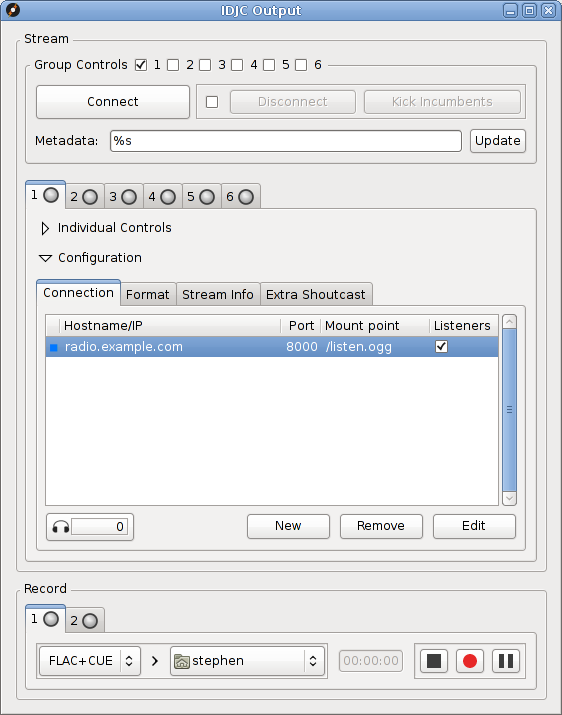This screenshot has height=715, width=562.
Task: Click the Edit server button
Action: click(x=474, y=526)
